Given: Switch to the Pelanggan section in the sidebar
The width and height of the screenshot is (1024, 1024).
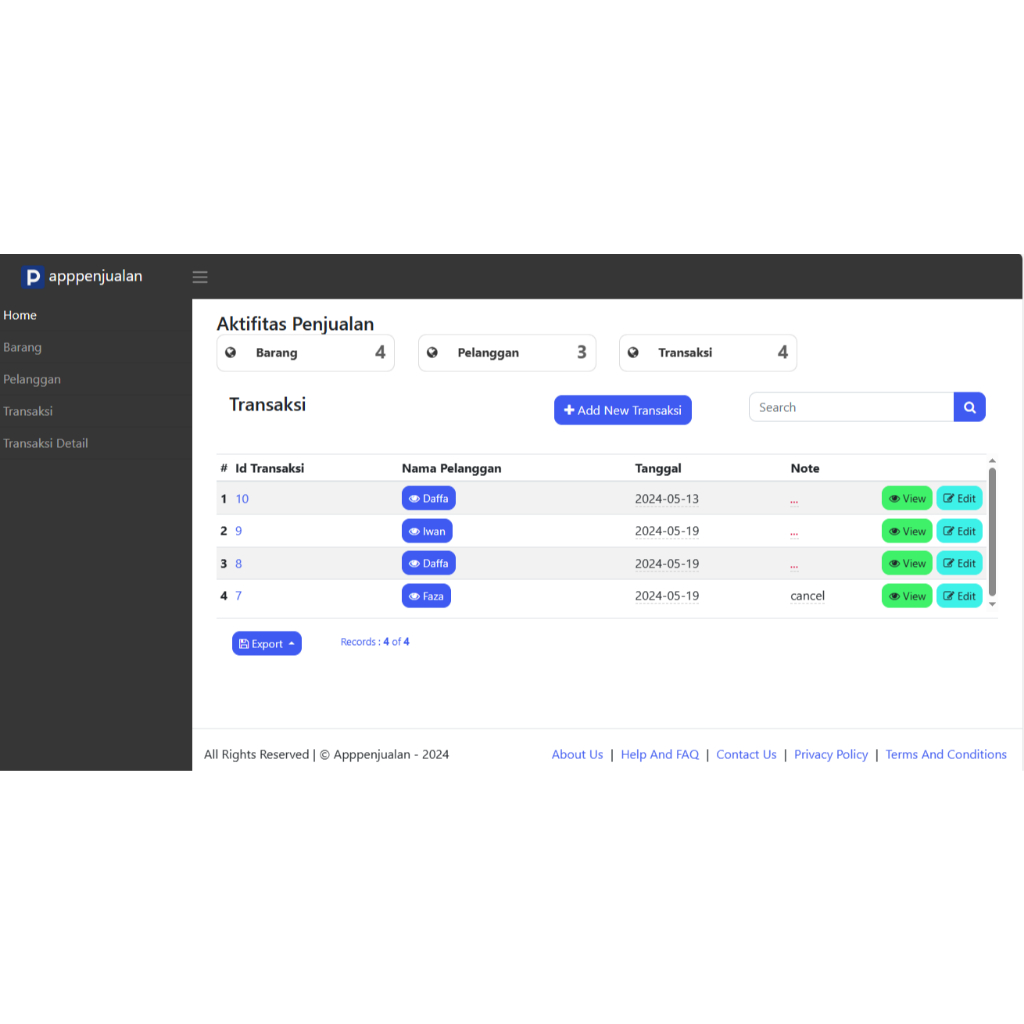Looking at the screenshot, I should [x=32, y=379].
